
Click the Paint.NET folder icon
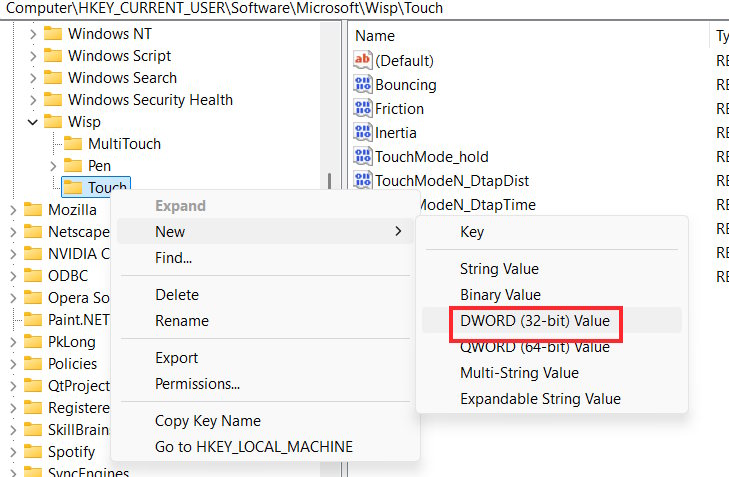[33, 319]
